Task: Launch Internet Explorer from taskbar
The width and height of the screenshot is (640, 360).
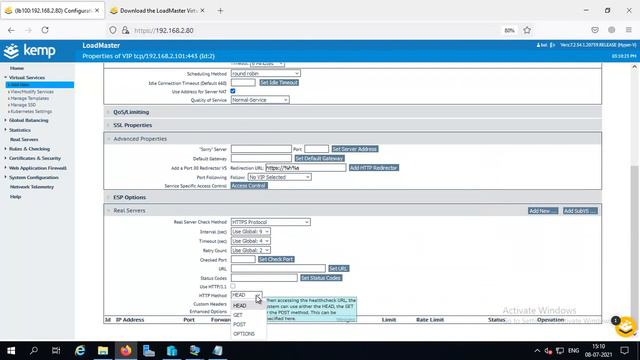Action: tap(80, 351)
